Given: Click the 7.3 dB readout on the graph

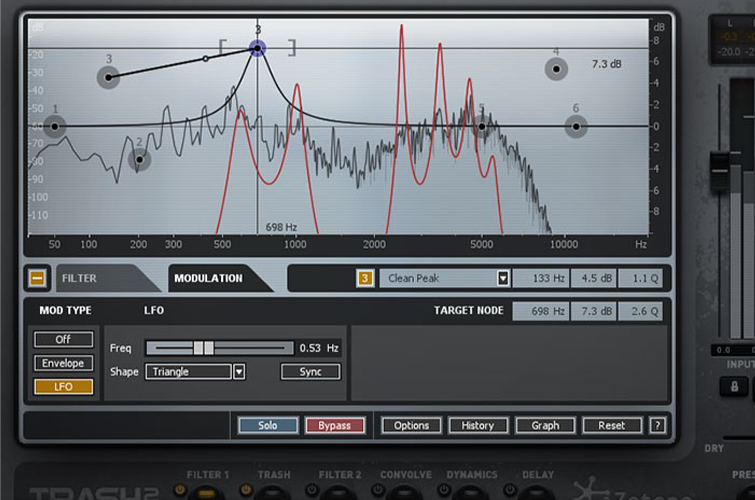Looking at the screenshot, I should coord(606,64).
